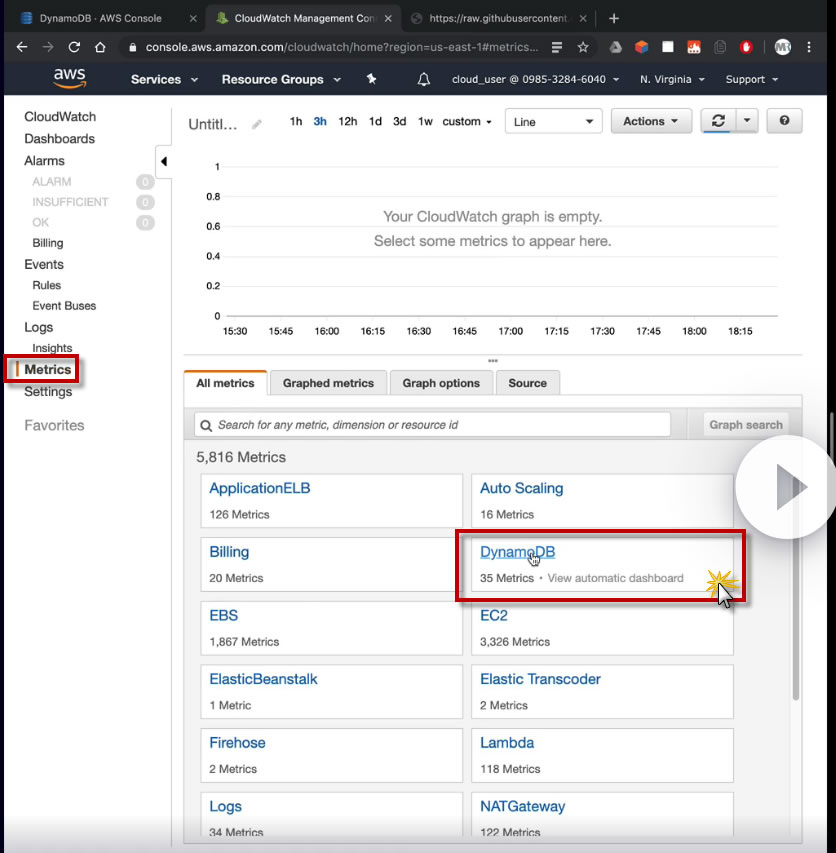The height and width of the screenshot is (853, 836).
Task: Open Event Buses in the sidebar
Action: (x=64, y=306)
